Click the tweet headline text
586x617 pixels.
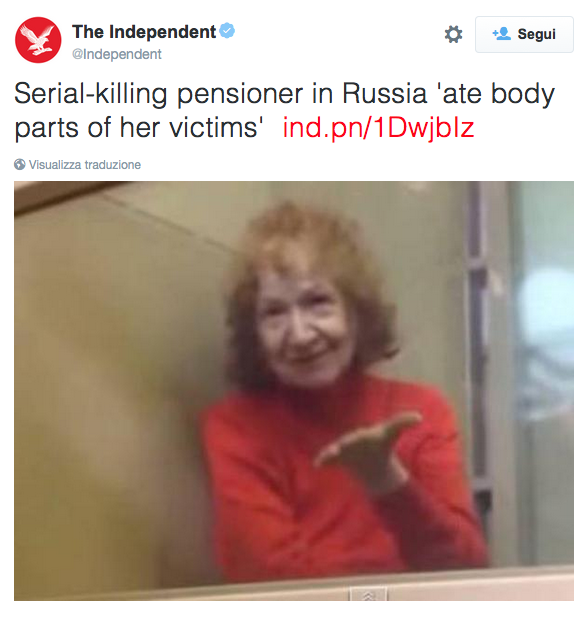coord(284,111)
